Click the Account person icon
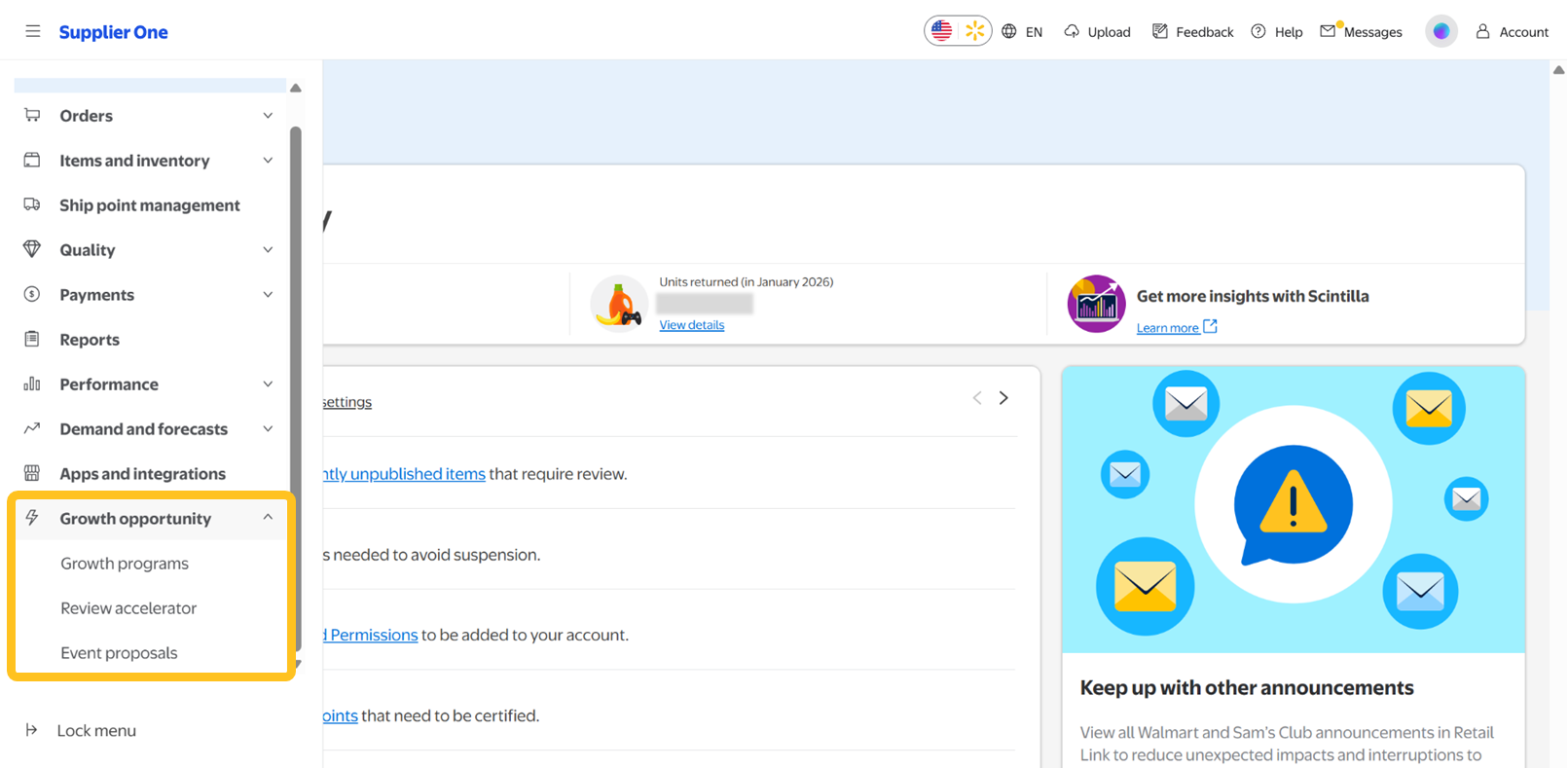 [1482, 31]
